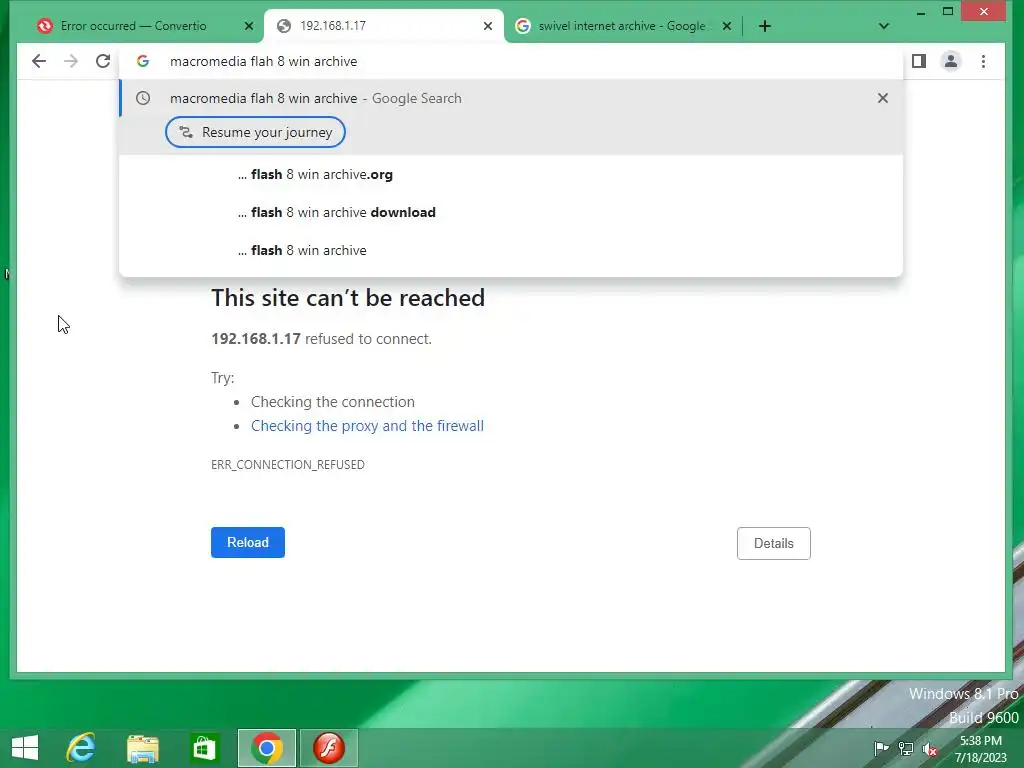Select the macromedia flah 8 win archive suggestion
Viewport: 1024px width, 768px height.
tap(511, 98)
